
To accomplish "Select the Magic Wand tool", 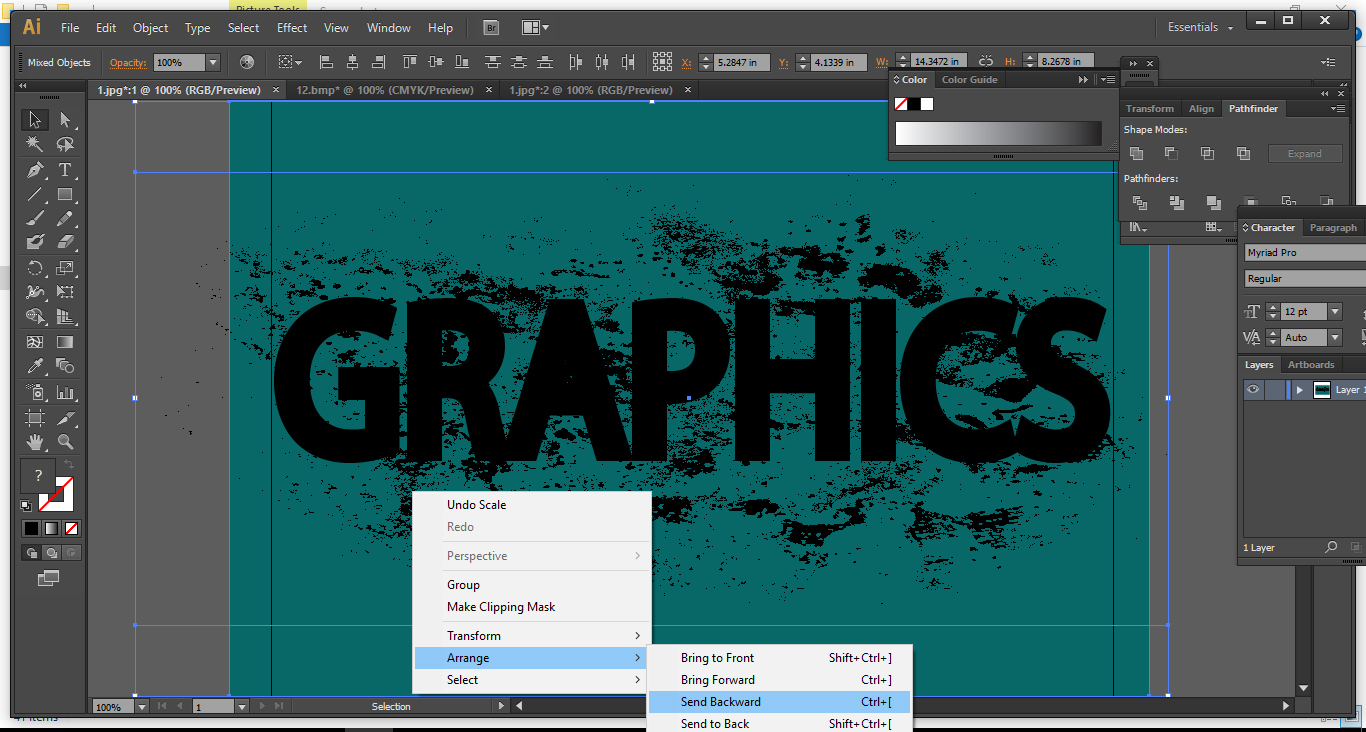I will [34, 143].
